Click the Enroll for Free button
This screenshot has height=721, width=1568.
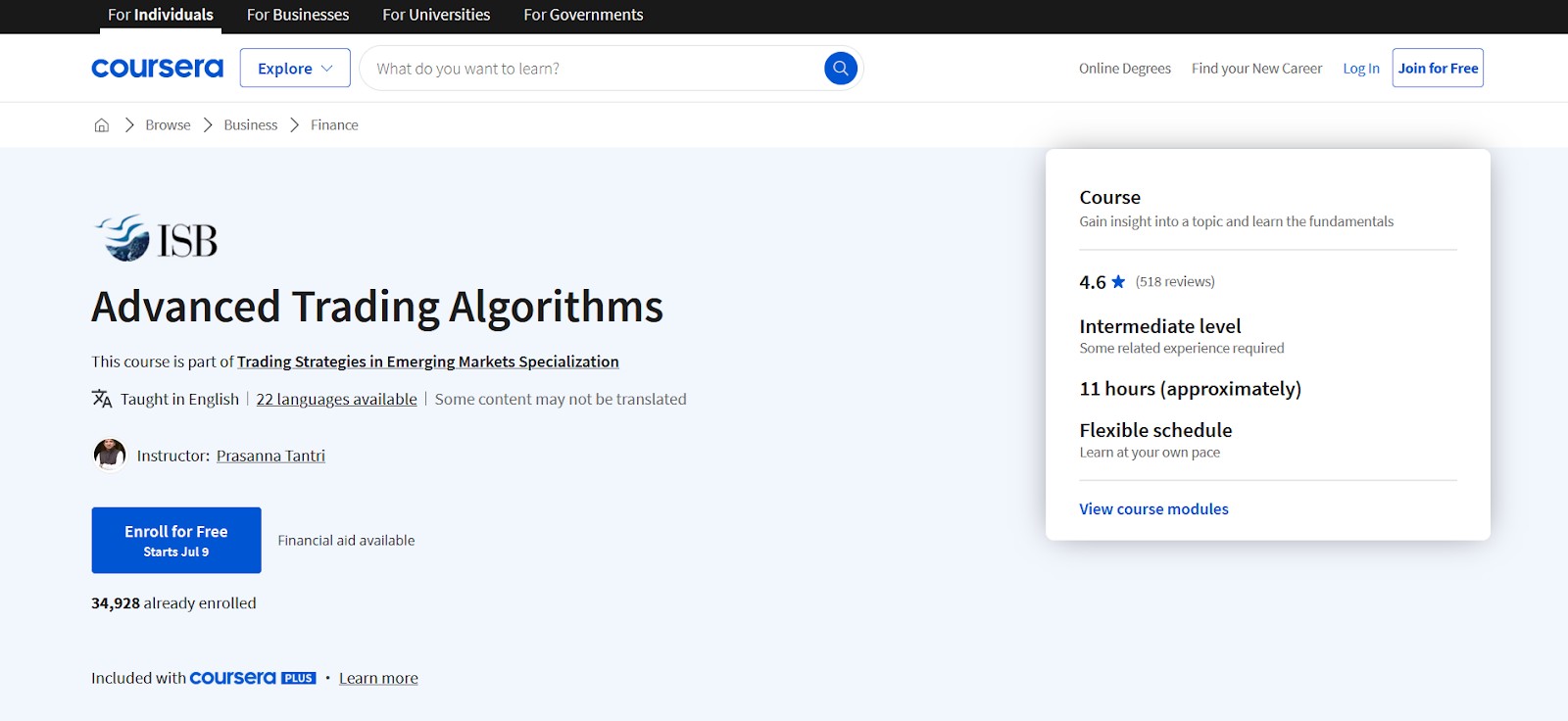(x=176, y=540)
